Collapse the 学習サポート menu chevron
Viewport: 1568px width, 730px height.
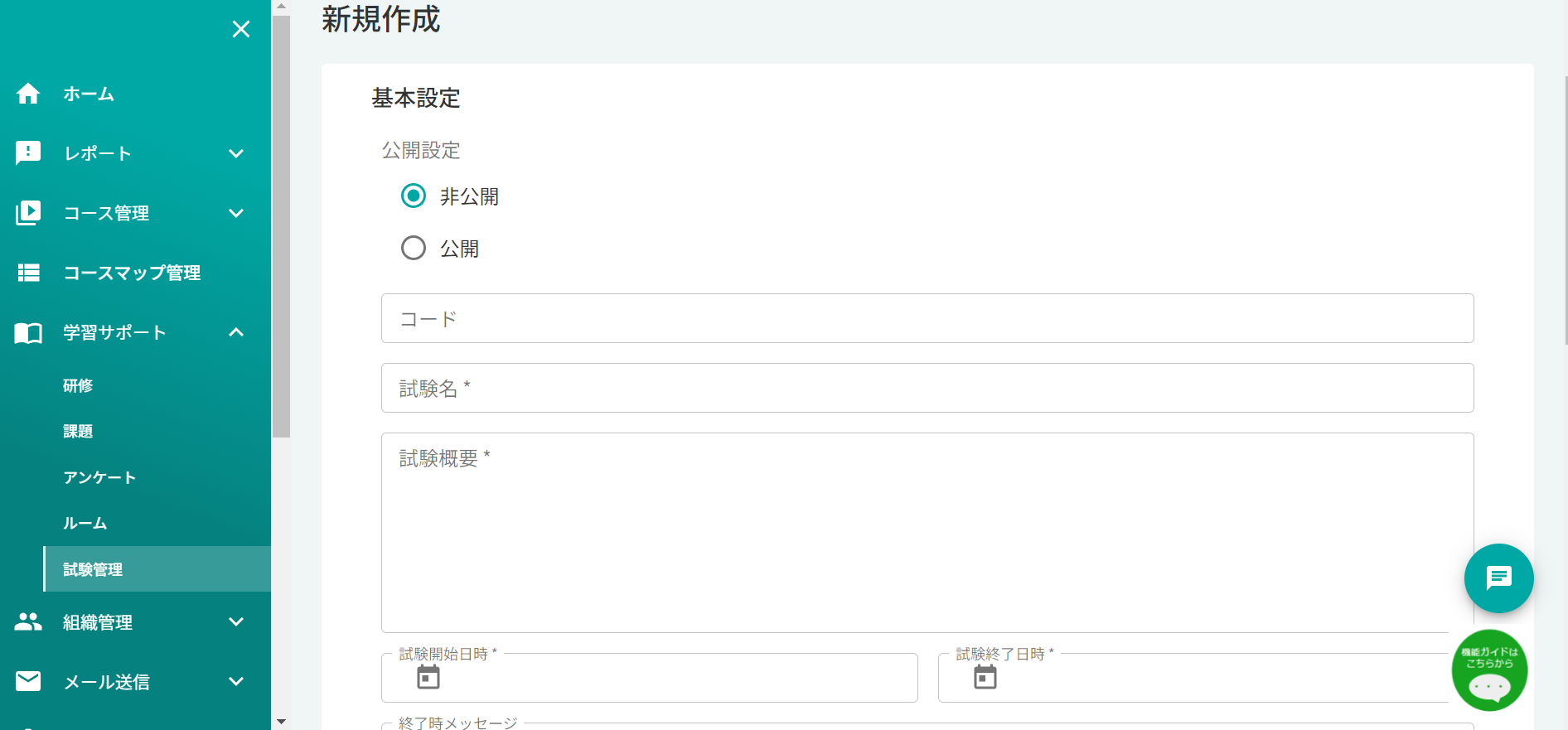(x=236, y=332)
